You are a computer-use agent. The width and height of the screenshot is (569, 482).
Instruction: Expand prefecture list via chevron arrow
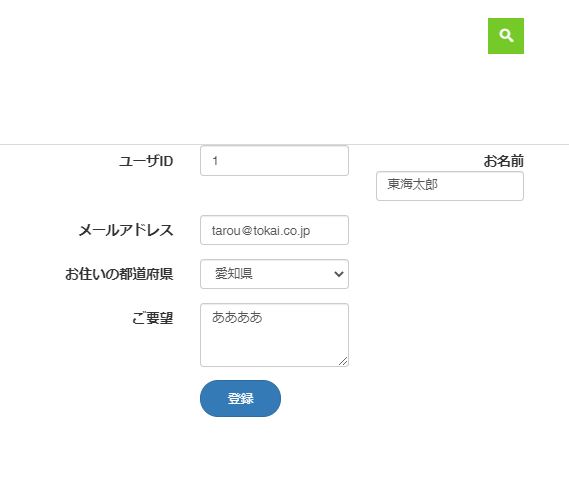(x=339, y=274)
